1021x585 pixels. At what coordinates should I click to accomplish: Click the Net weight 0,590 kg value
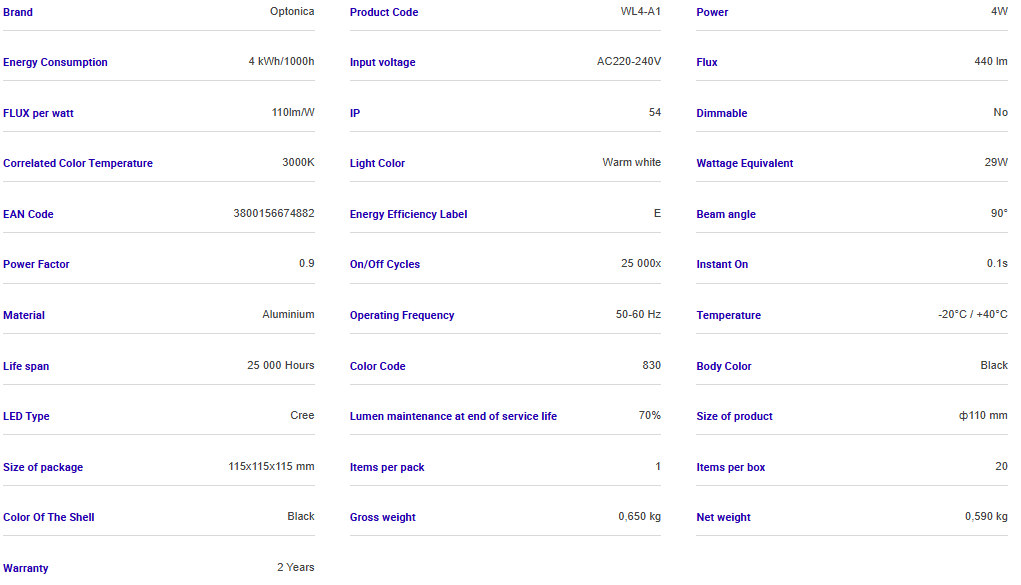(x=985, y=517)
